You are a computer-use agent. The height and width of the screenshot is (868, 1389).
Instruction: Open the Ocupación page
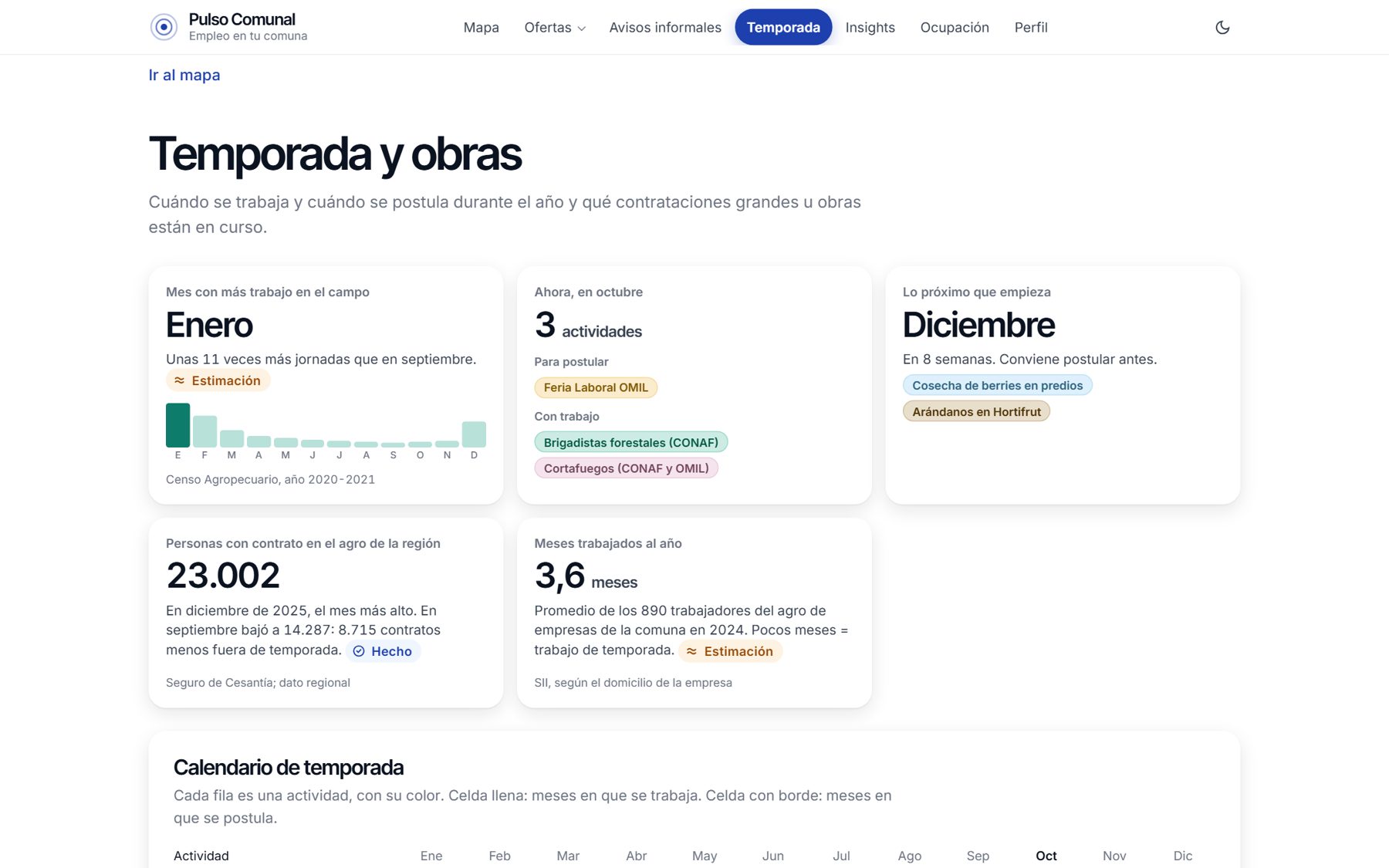(x=955, y=27)
